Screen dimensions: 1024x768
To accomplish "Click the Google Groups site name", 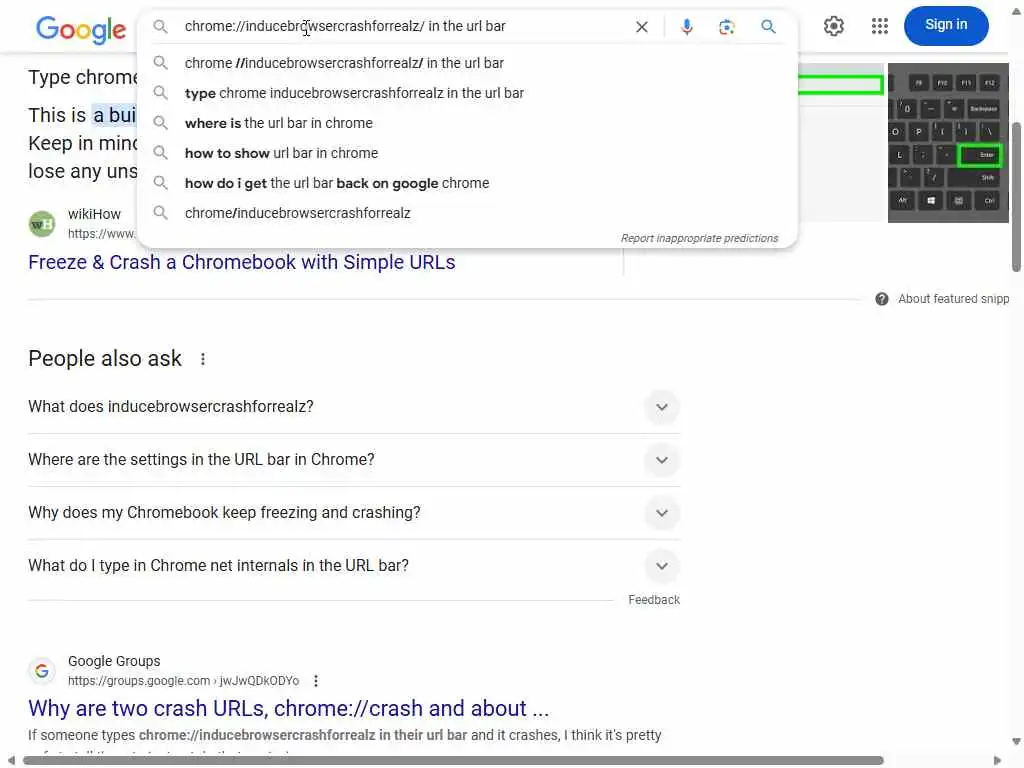I will 114,662.
